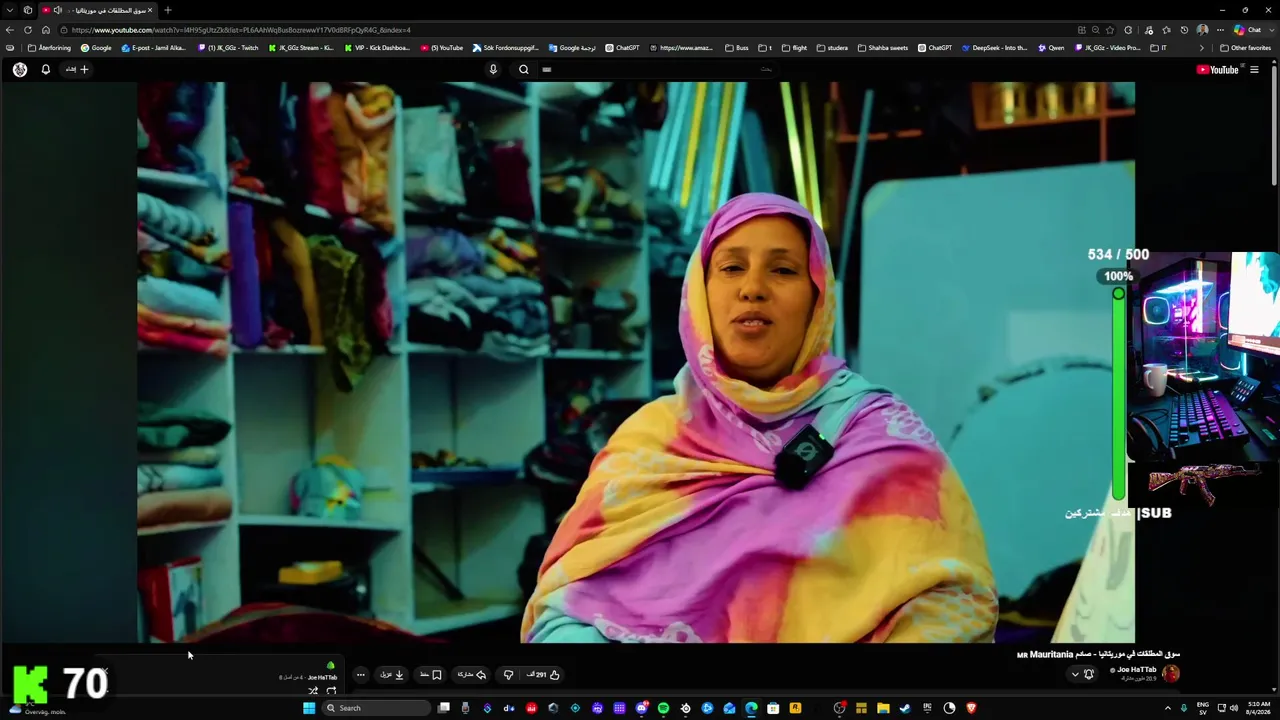Screen dimensions: 1280x720
Task: Open a new browser tab
Action: click(x=167, y=10)
